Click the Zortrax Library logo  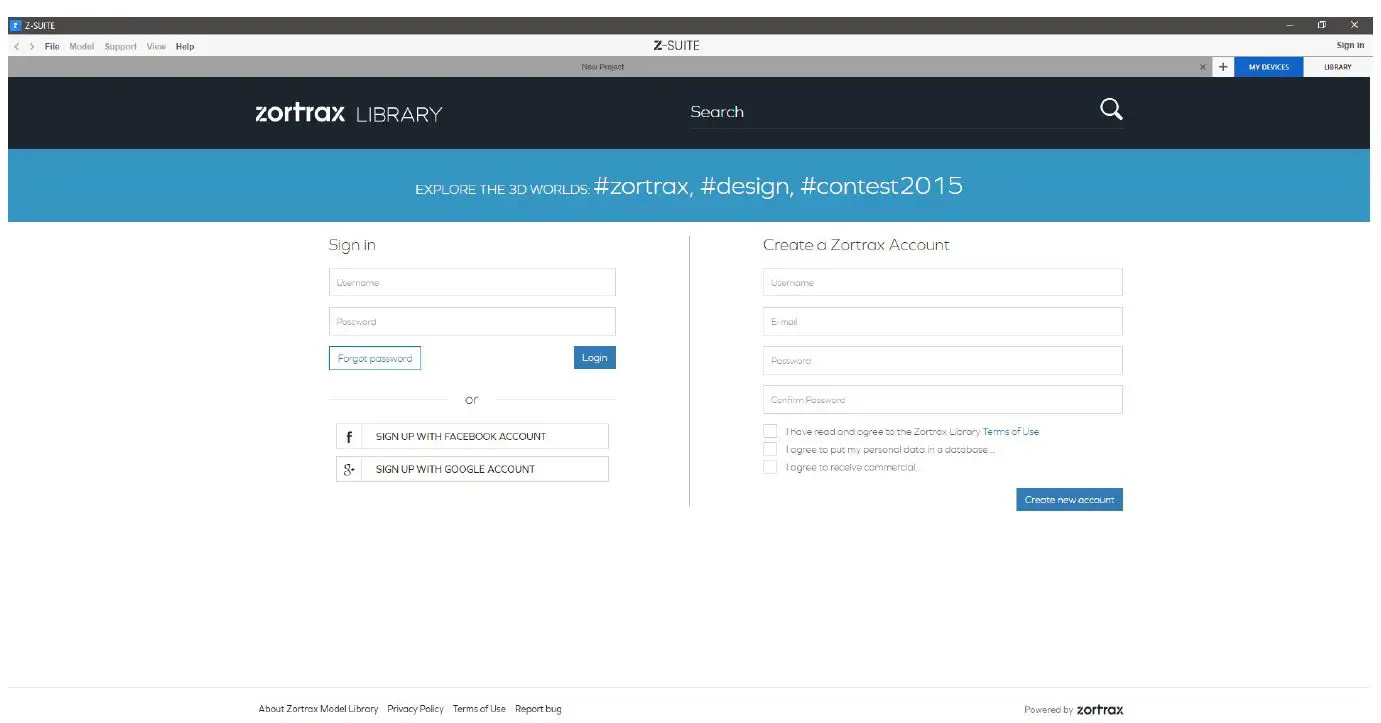pyautogui.click(x=347, y=113)
